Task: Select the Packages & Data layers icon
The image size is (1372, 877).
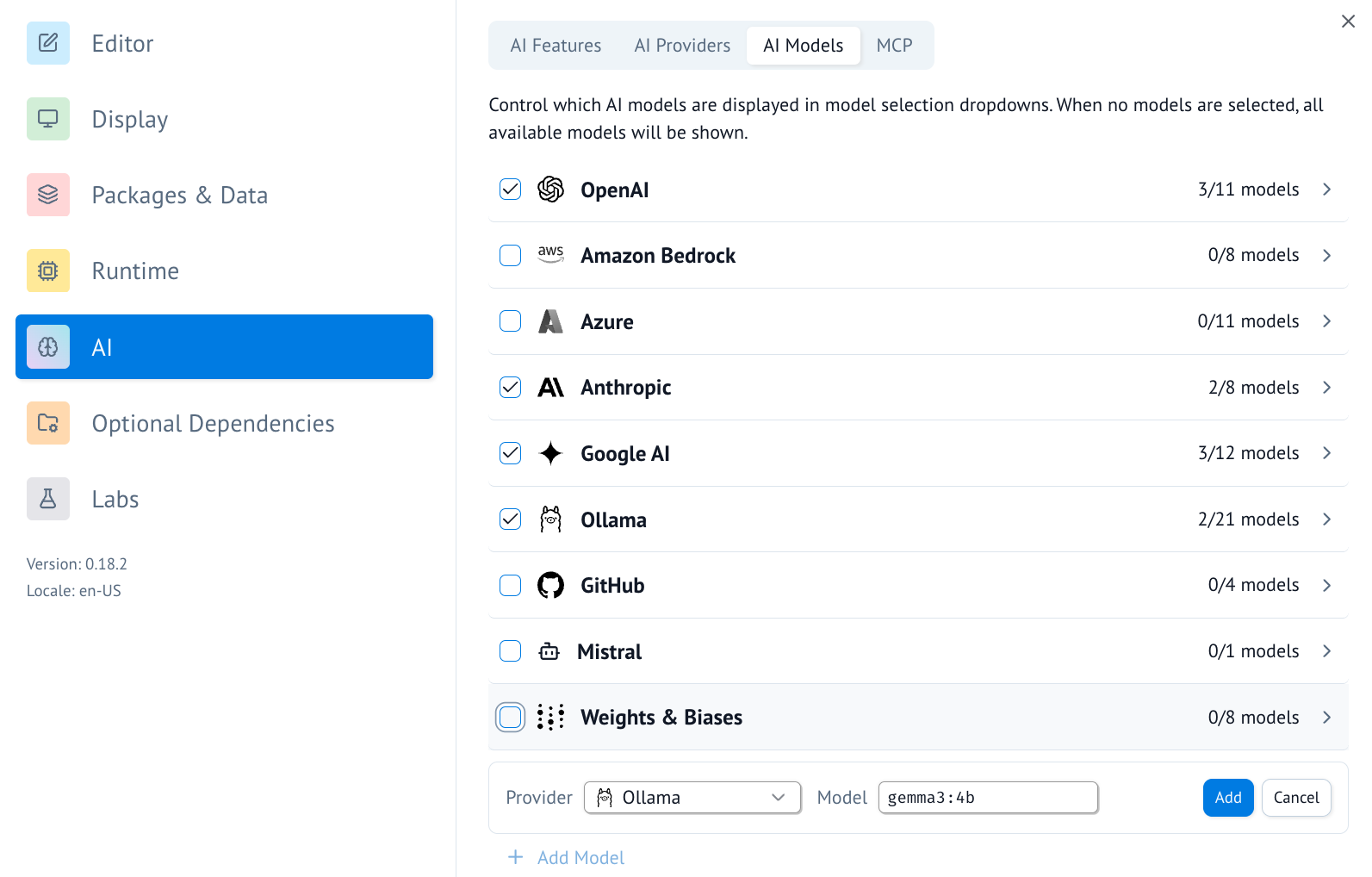Action: click(48, 195)
